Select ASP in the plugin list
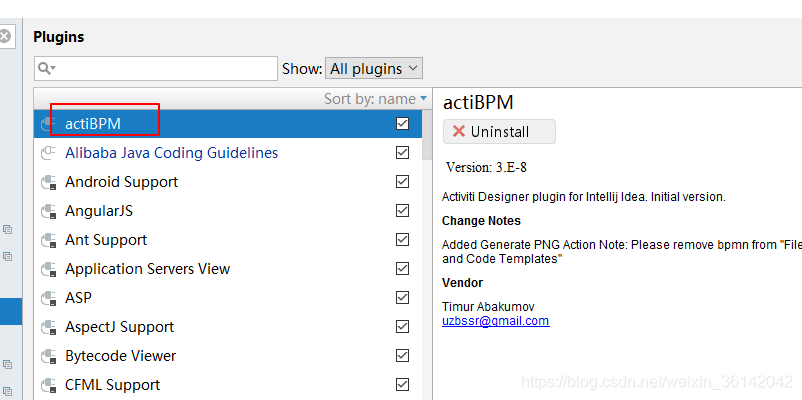Viewport: 802px width, 400px height. tap(228, 298)
